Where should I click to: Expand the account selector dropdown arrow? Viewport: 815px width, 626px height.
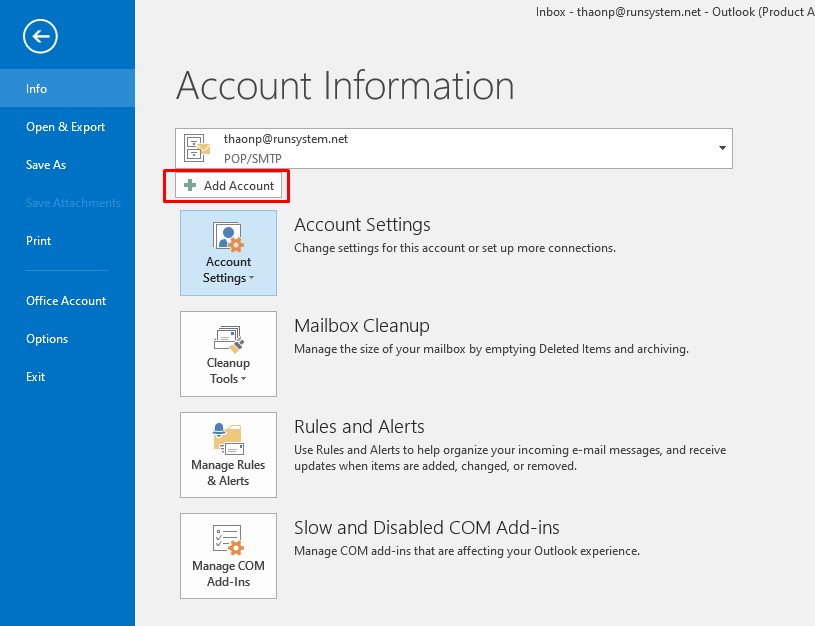tap(722, 148)
